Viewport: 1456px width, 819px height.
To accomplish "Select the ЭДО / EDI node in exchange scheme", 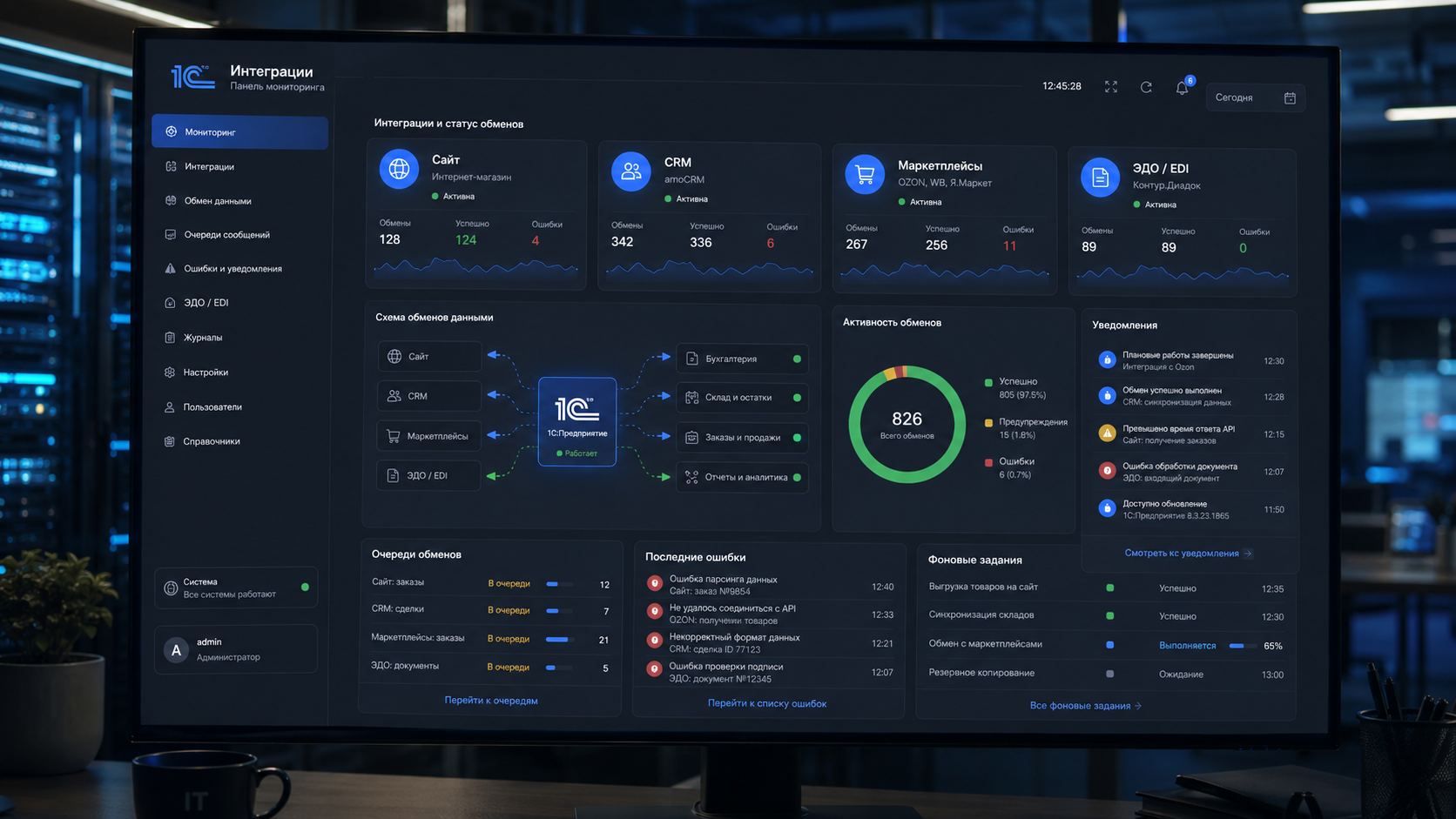I will (429, 476).
